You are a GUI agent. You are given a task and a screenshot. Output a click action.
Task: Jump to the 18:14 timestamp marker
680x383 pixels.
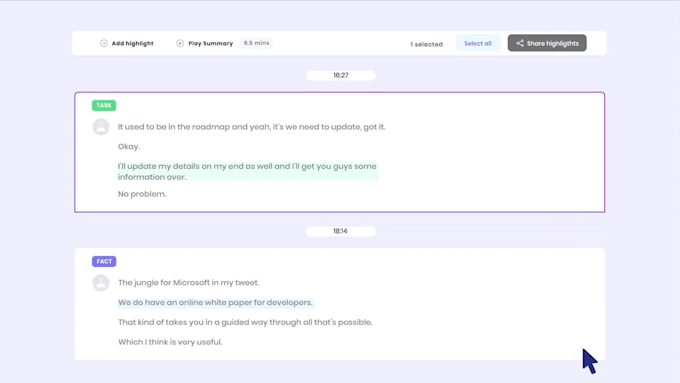coord(341,231)
